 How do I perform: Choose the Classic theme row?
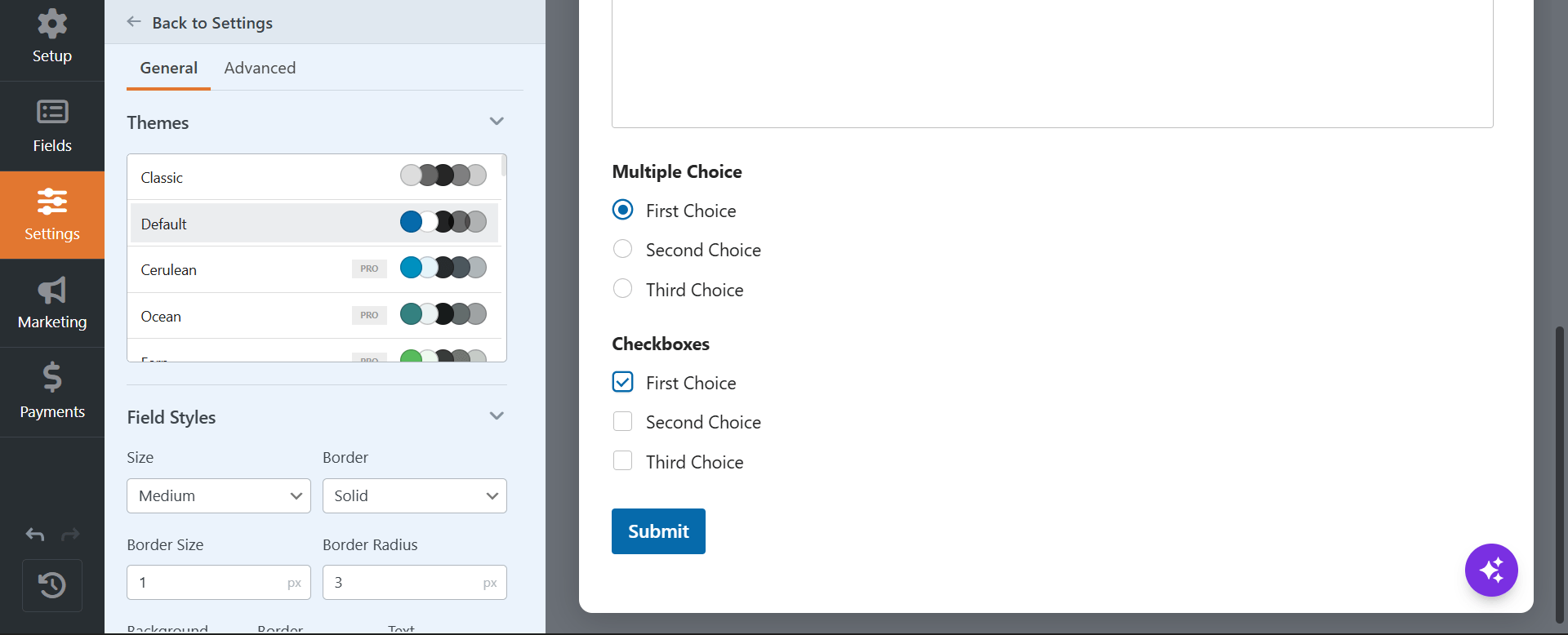coord(314,177)
